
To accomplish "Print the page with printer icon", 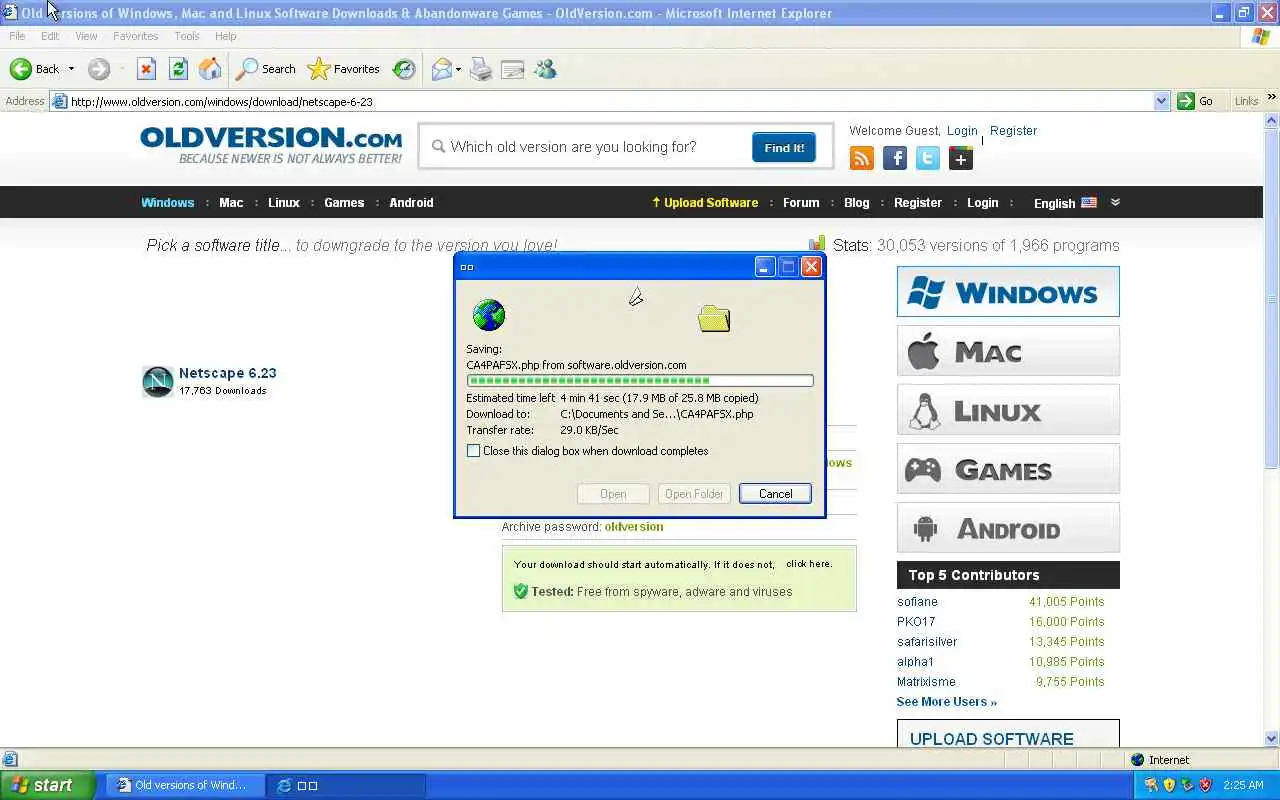I will point(481,69).
